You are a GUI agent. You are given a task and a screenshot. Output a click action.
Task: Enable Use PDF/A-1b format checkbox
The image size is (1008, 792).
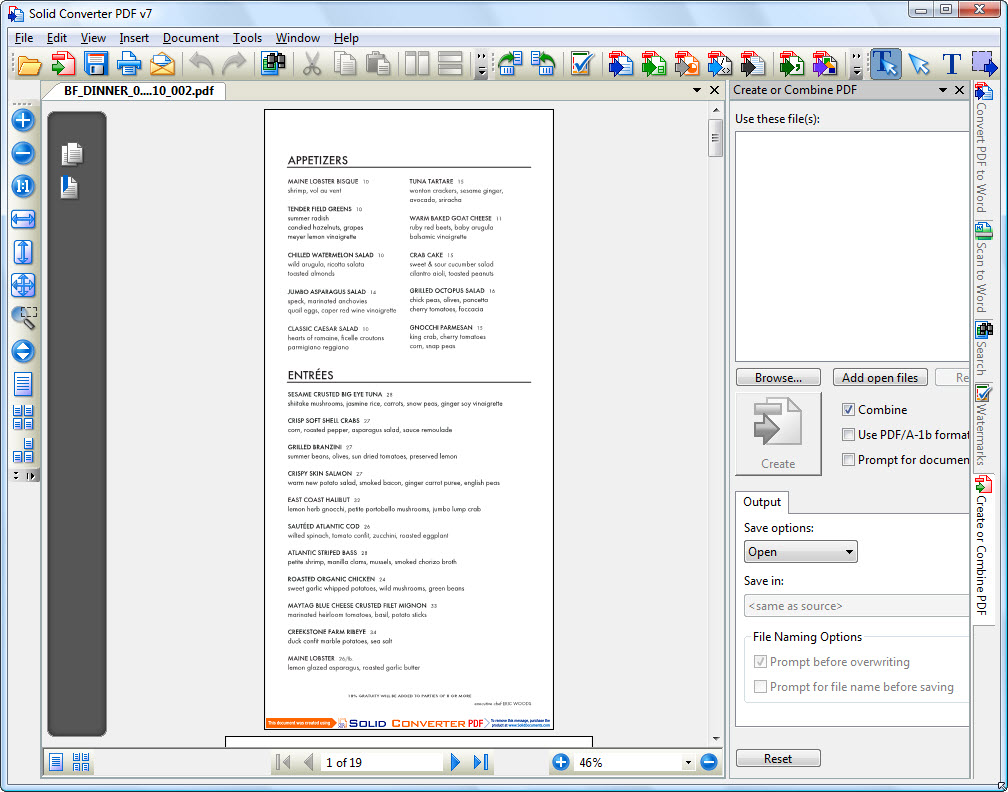pyautogui.click(x=848, y=435)
